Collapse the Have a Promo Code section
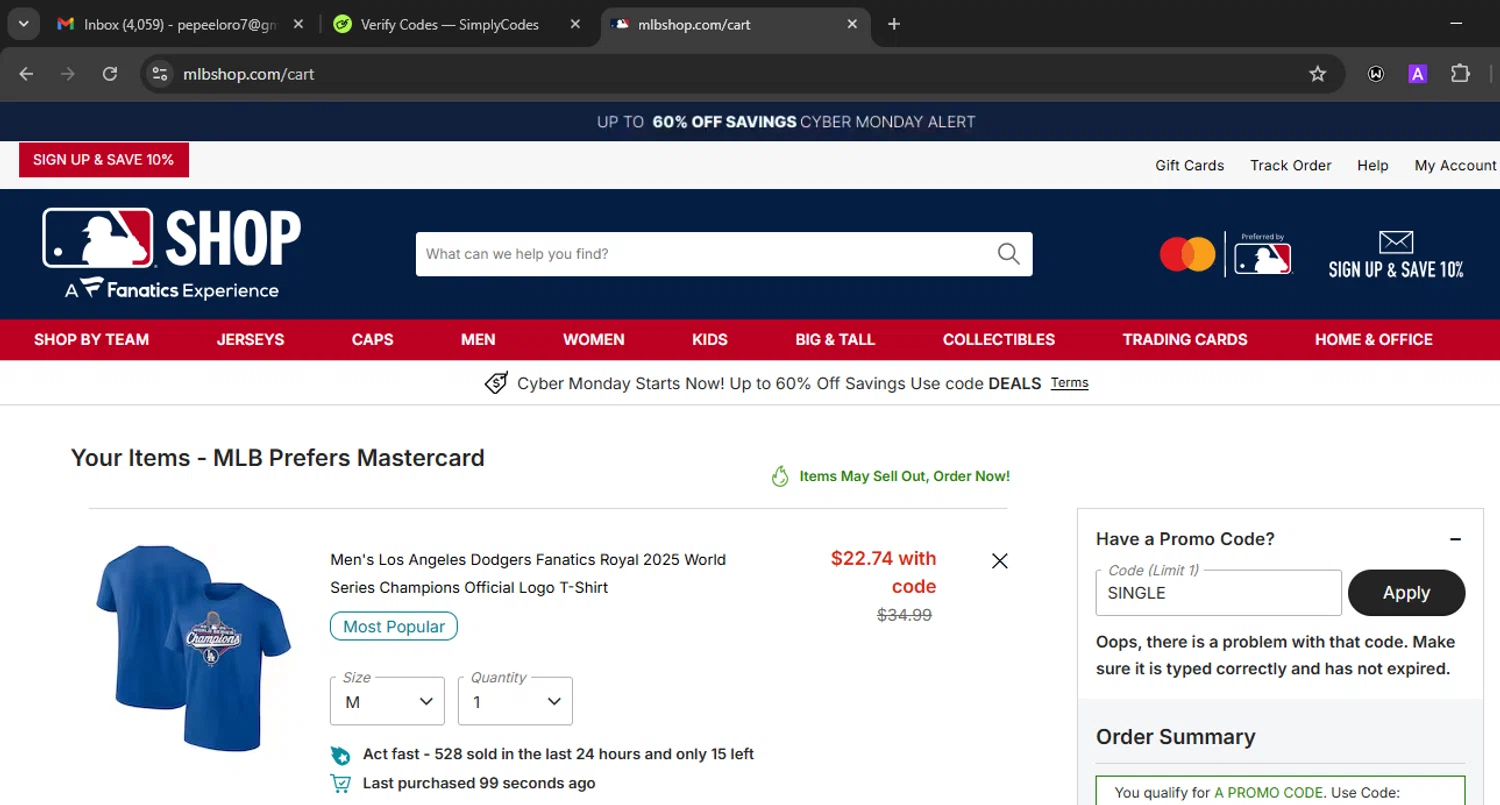 point(1456,539)
